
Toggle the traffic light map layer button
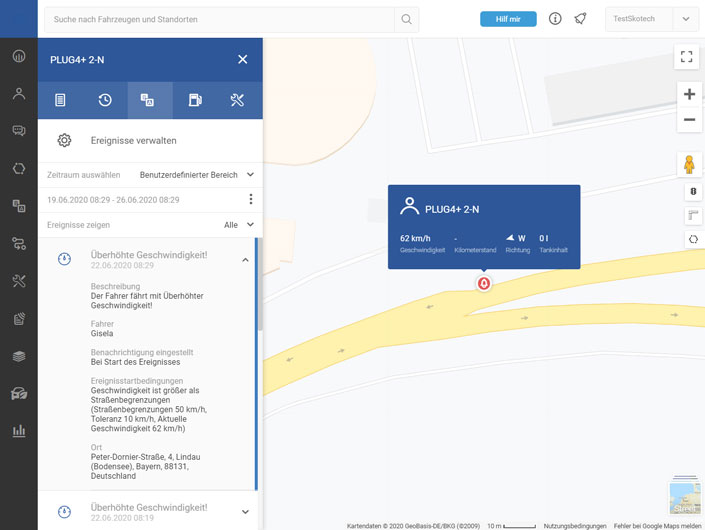point(693,192)
